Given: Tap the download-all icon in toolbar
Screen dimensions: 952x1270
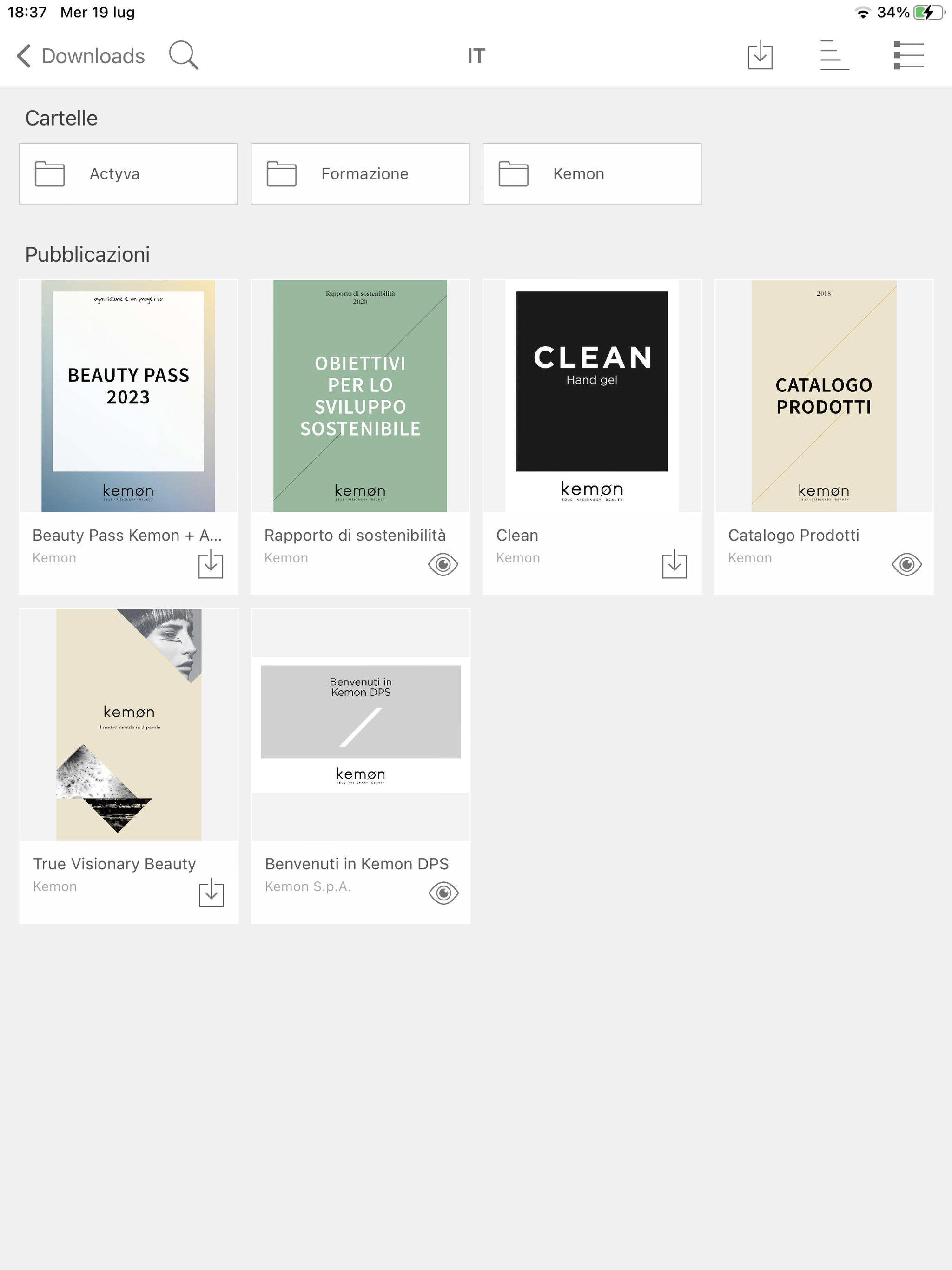Looking at the screenshot, I should click(x=760, y=55).
